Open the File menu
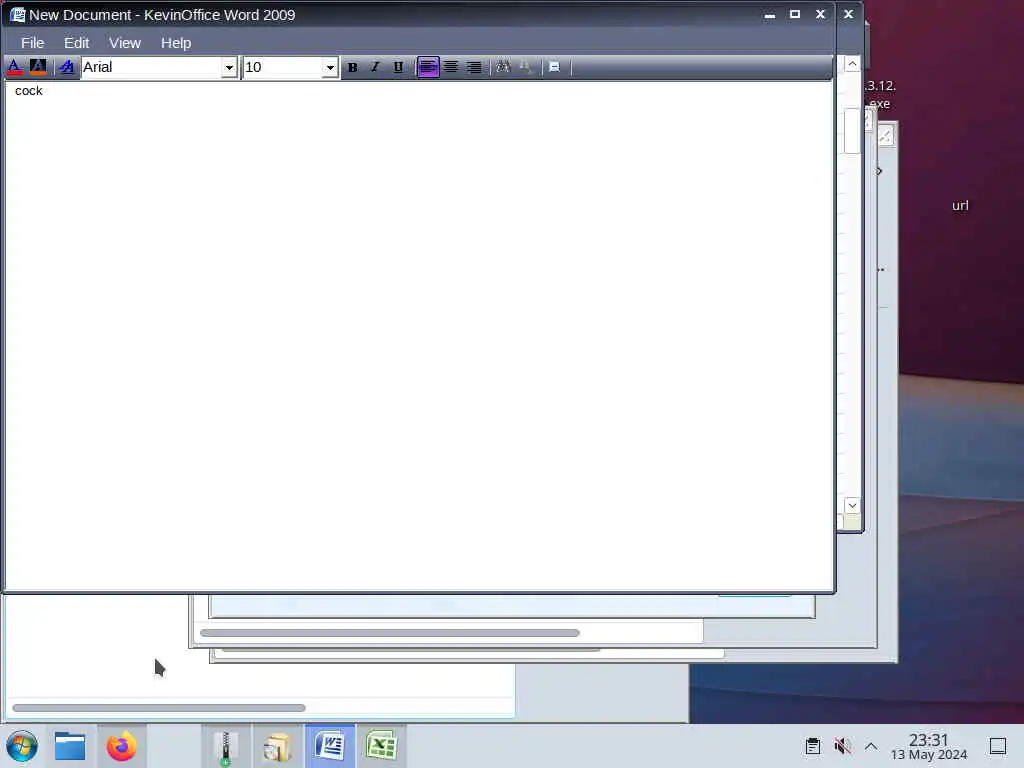The width and height of the screenshot is (1024, 768). [33, 43]
